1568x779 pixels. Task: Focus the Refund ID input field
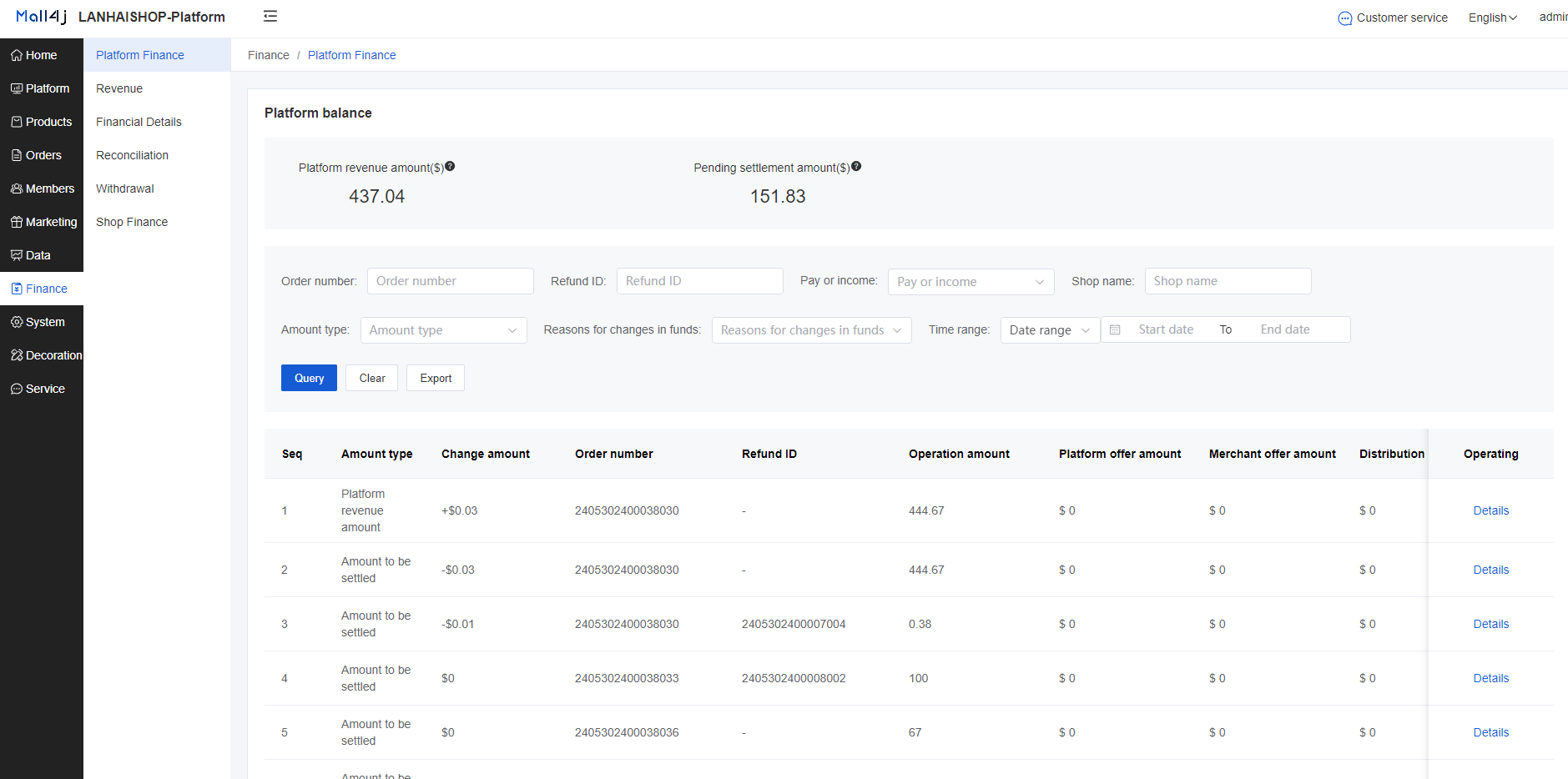[700, 281]
